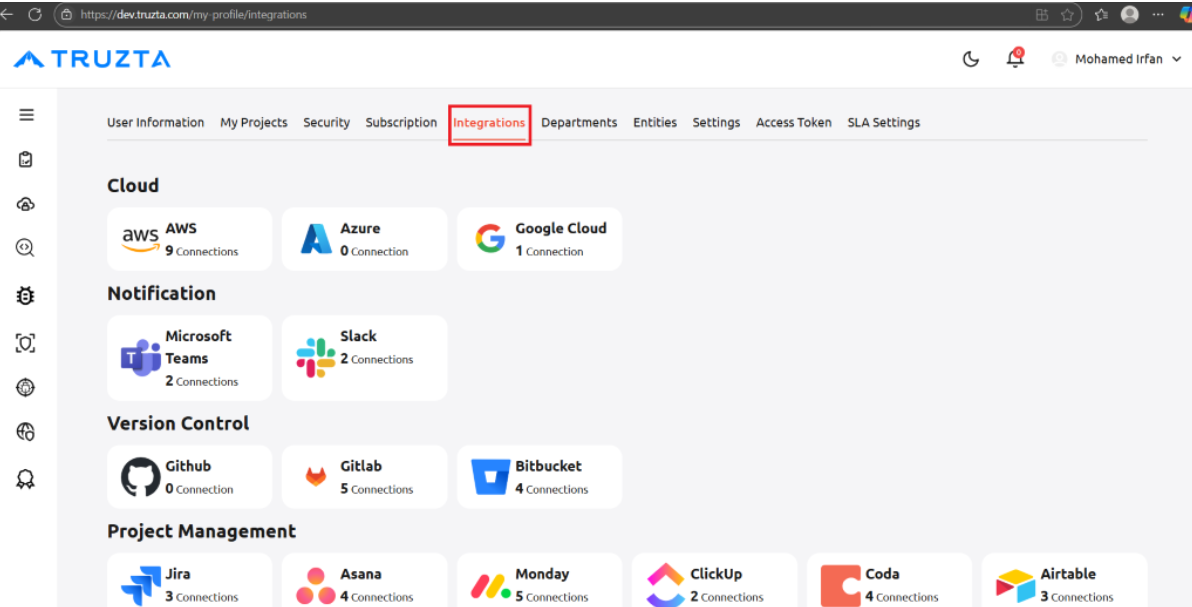The image size is (1192, 607).
Task: Open the clipboard checklist sidebar icon
Action: tap(26, 159)
